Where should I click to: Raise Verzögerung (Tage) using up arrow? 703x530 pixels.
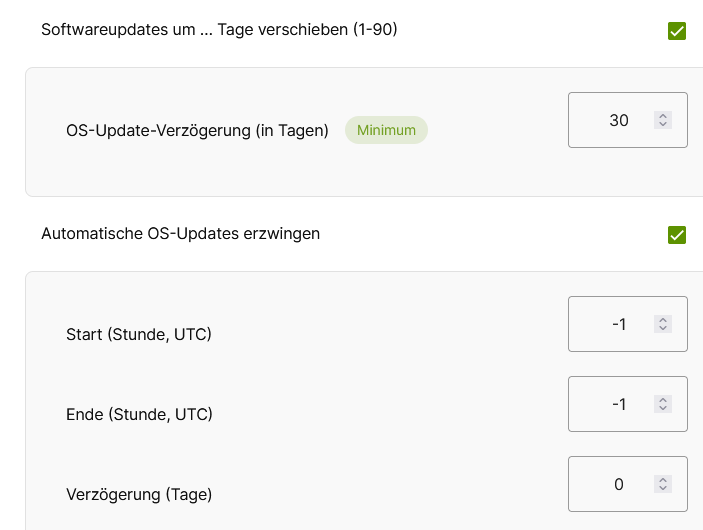(663, 480)
